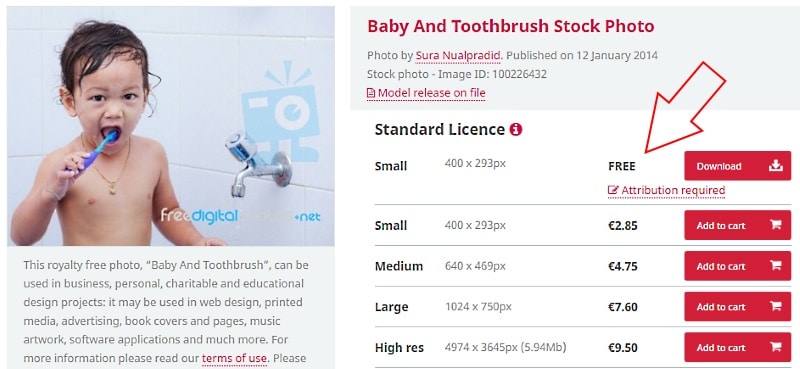800x369 pixels.
Task: Download the free Small image
Action: [738, 166]
